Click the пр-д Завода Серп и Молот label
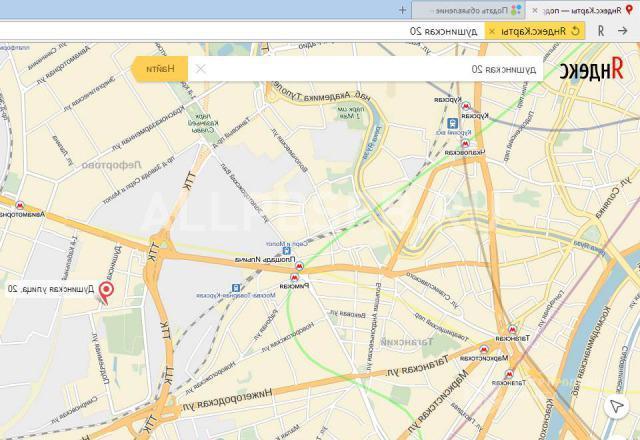 pyautogui.click(x=140, y=179)
